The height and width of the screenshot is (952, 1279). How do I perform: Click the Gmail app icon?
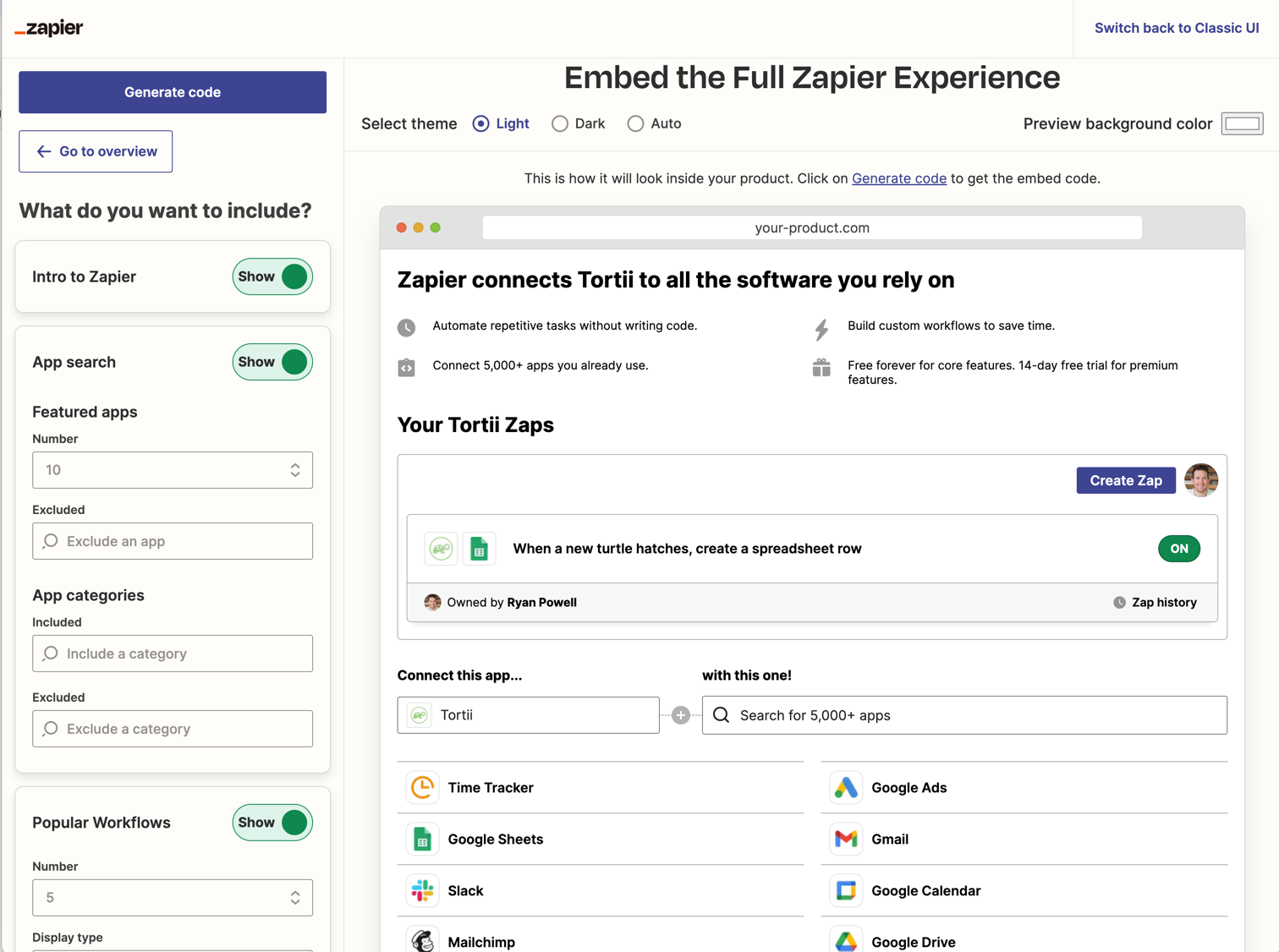coord(845,839)
